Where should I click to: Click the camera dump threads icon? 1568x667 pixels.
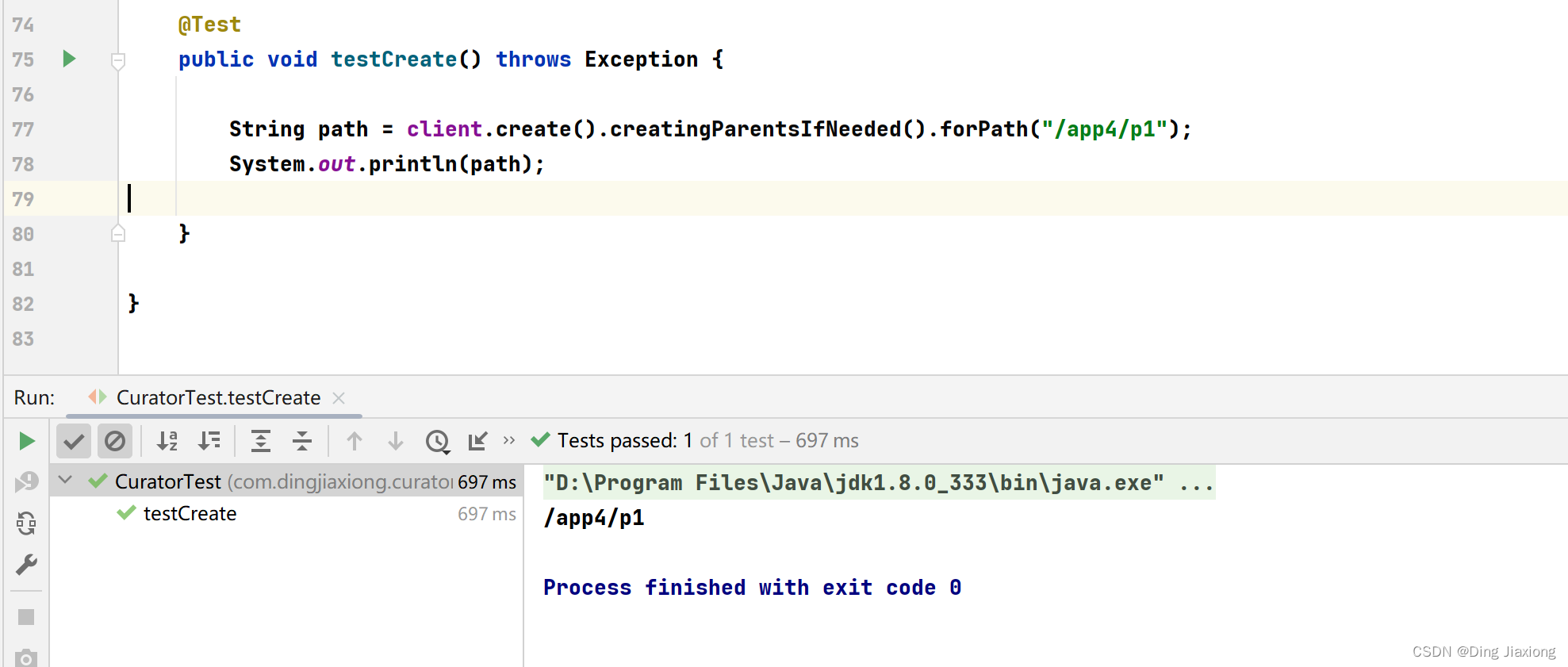[26, 658]
